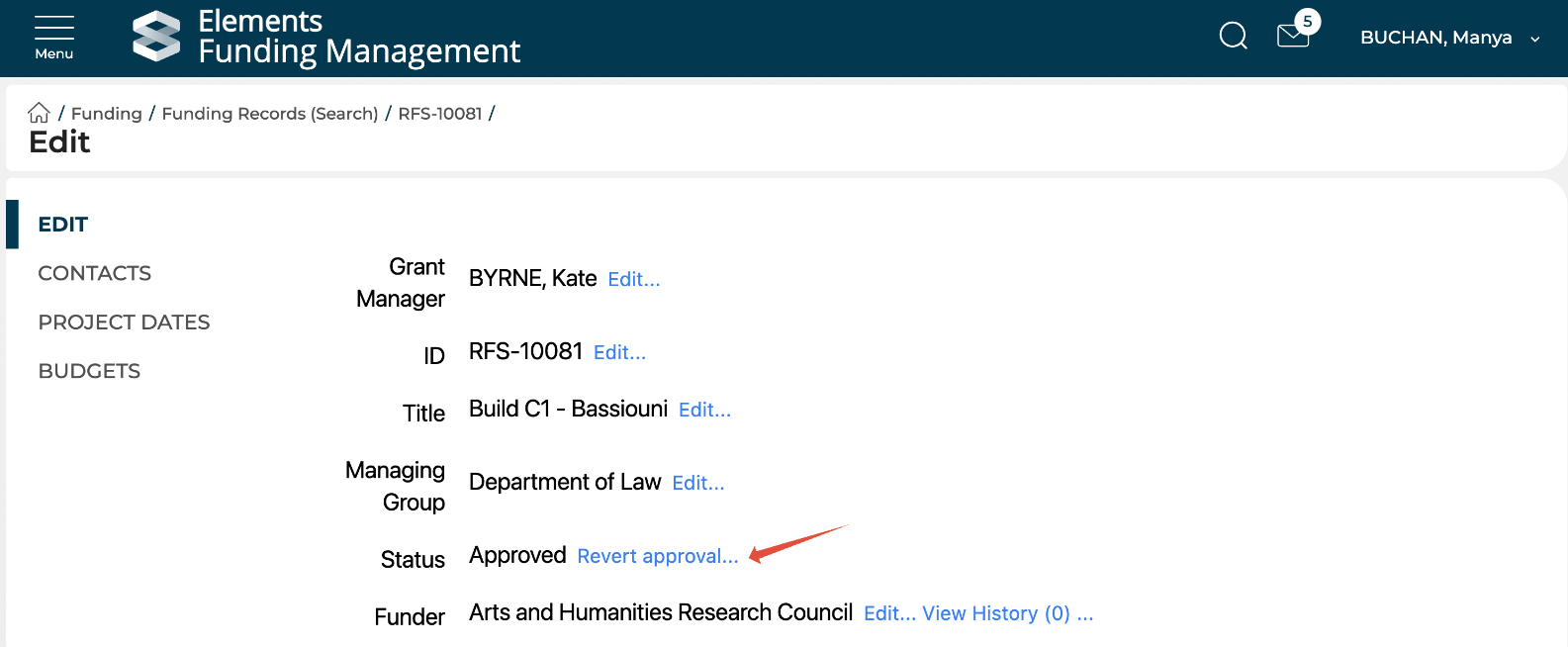Click the home breadcrumb icon
This screenshot has height=647, width=1568.
coord(39,113)
